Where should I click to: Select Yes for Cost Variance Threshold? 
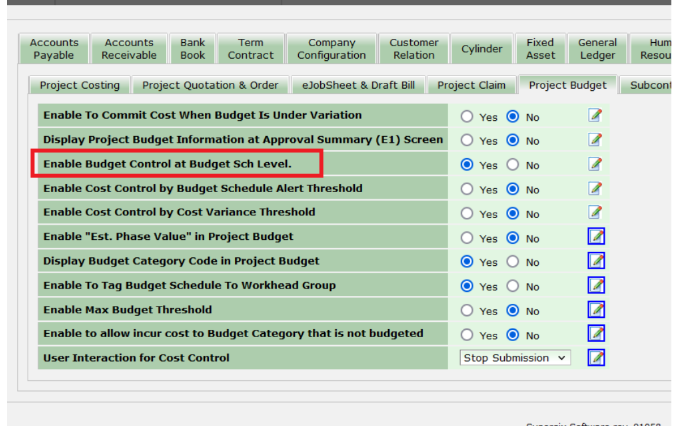point(467,213)
